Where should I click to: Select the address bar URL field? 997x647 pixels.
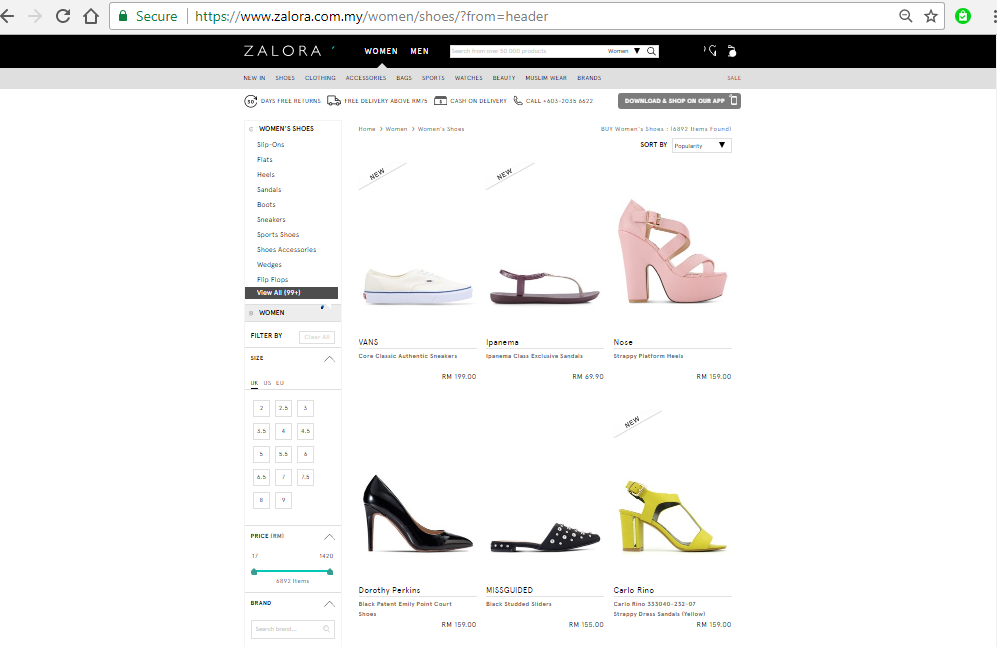coord(526,16)
